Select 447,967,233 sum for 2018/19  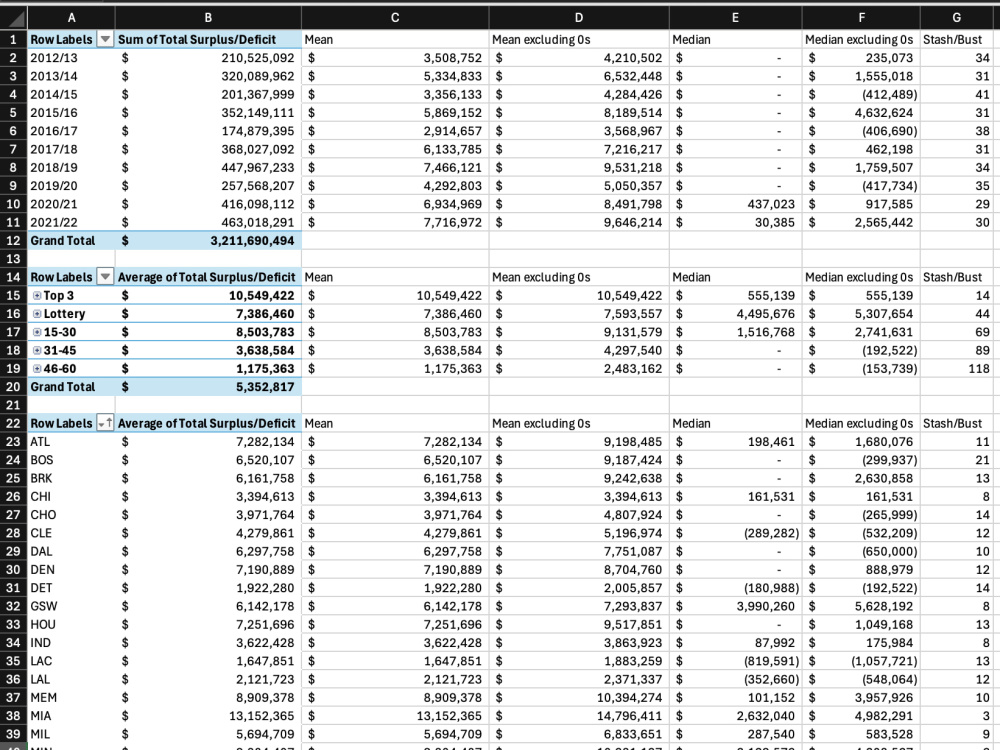(208, 167)
